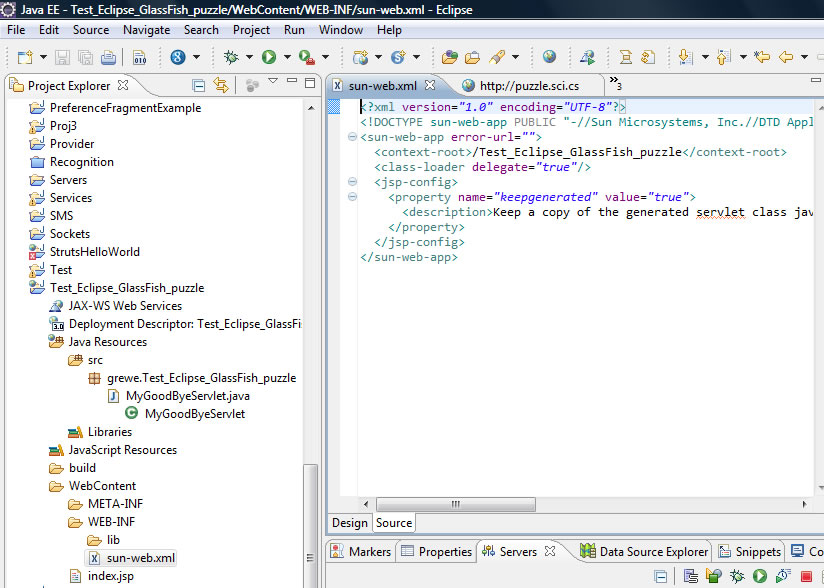Viewport: 824px width, 588px height.
Task: Switch to the Source tab of the editor
Action: tap(394, 522)
